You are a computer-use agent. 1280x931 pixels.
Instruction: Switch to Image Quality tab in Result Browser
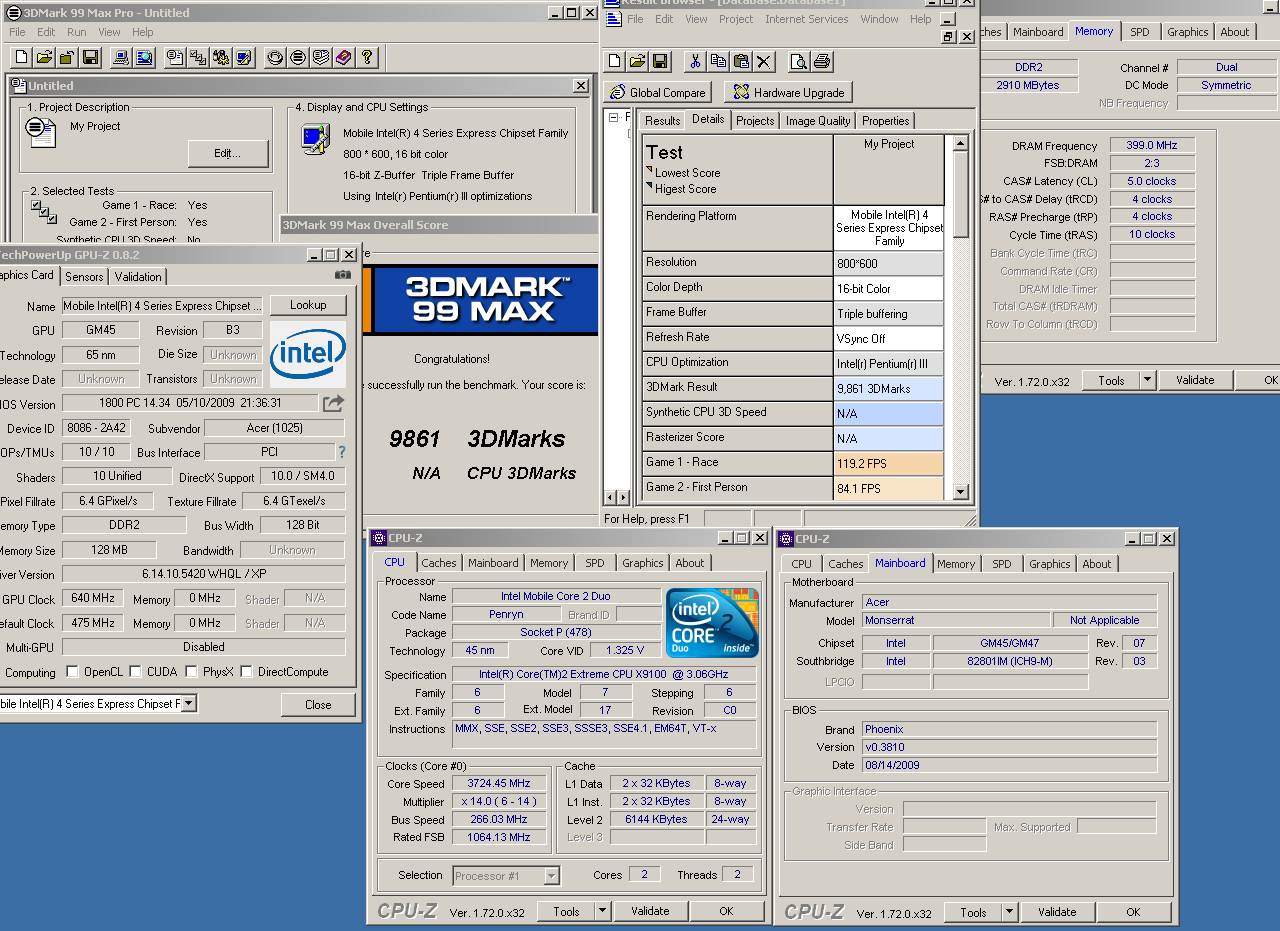click(818, 120)
